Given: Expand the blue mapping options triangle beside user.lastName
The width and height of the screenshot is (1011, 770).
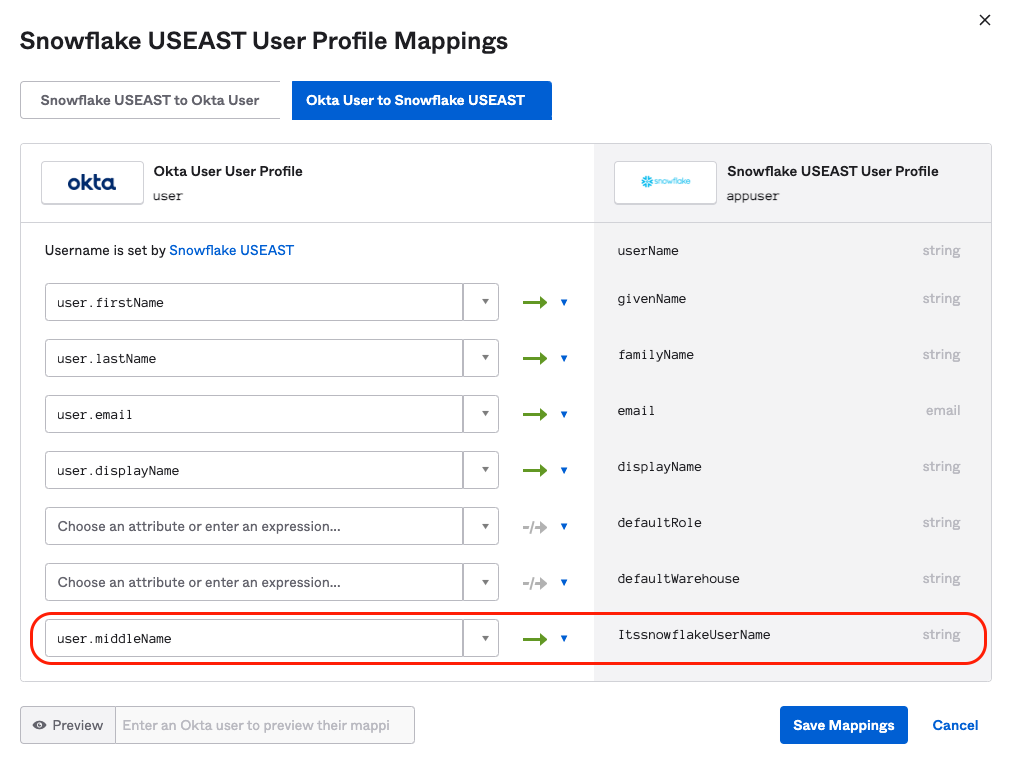Looking at the screenshot, I should tap(562, 357).
